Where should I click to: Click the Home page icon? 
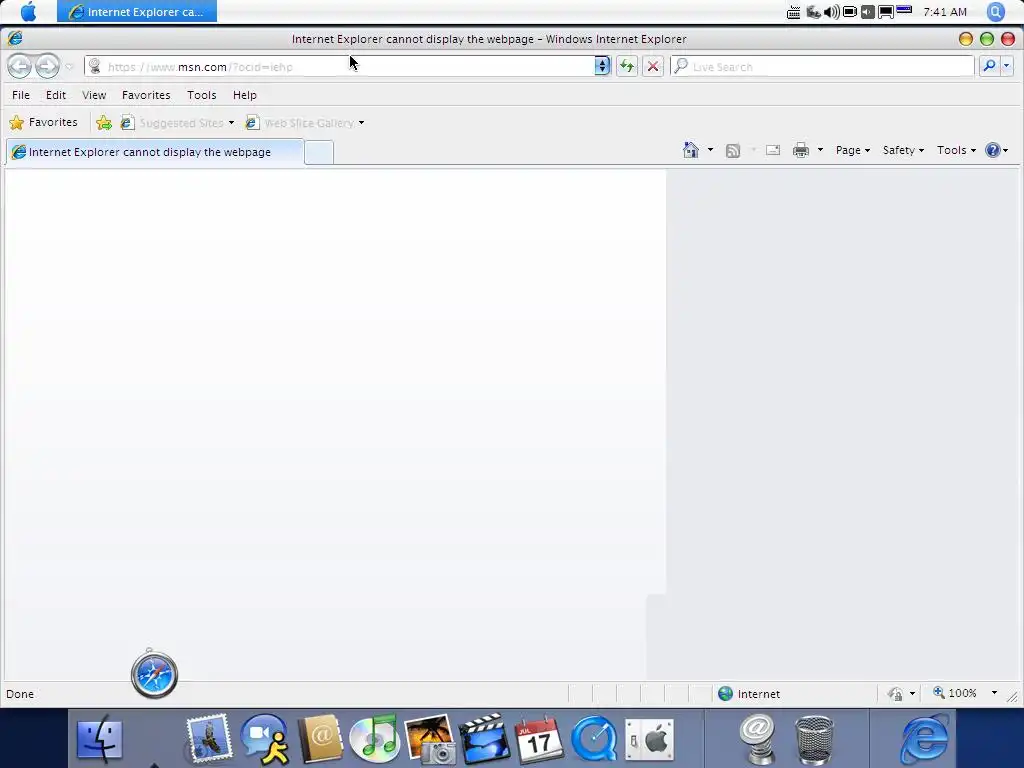[x=691, y=150]
